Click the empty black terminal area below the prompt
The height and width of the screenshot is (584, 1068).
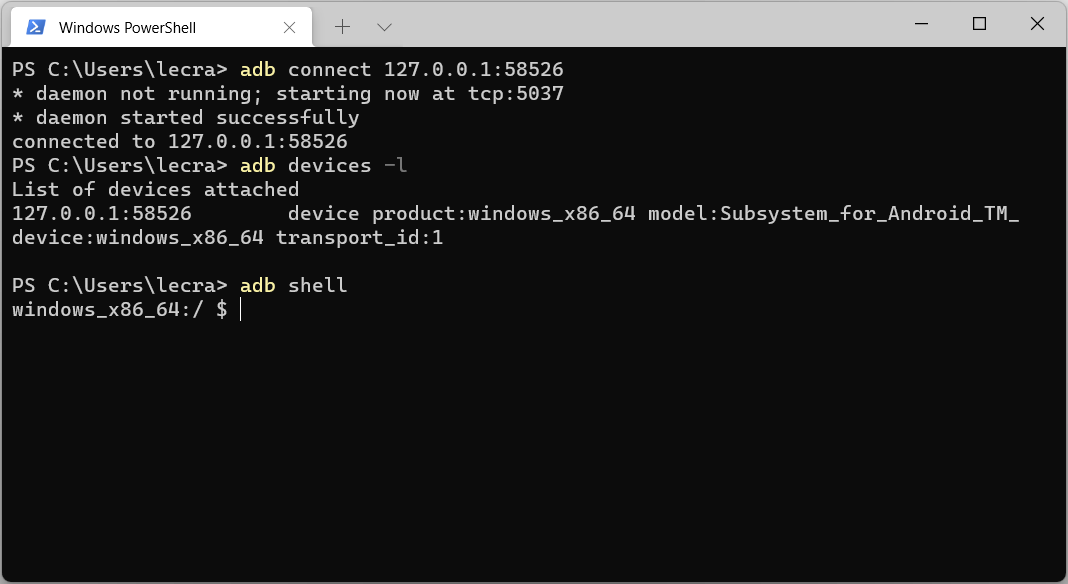pos(534,450)
